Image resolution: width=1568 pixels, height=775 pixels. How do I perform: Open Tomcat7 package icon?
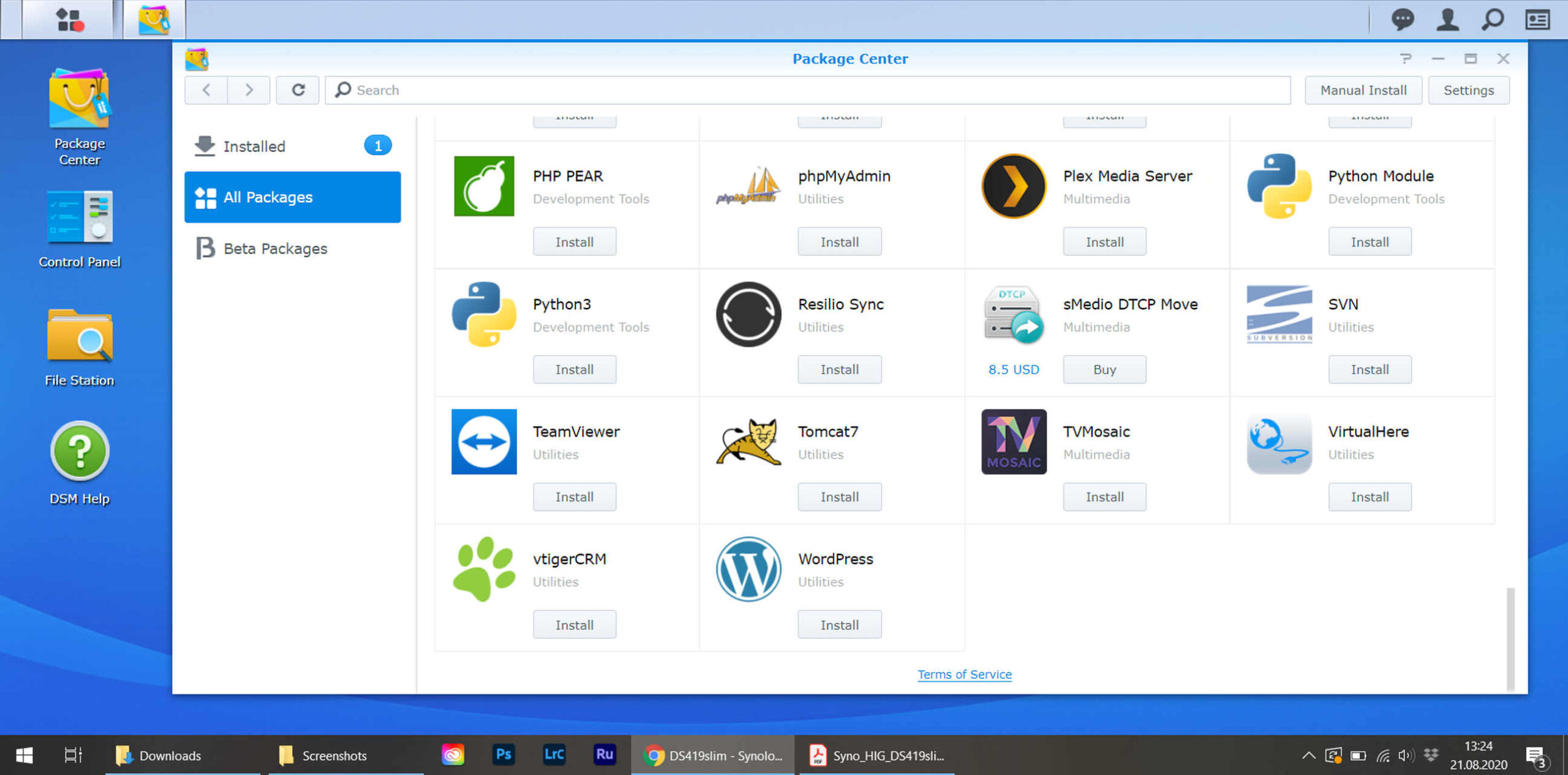coord(748,442)
